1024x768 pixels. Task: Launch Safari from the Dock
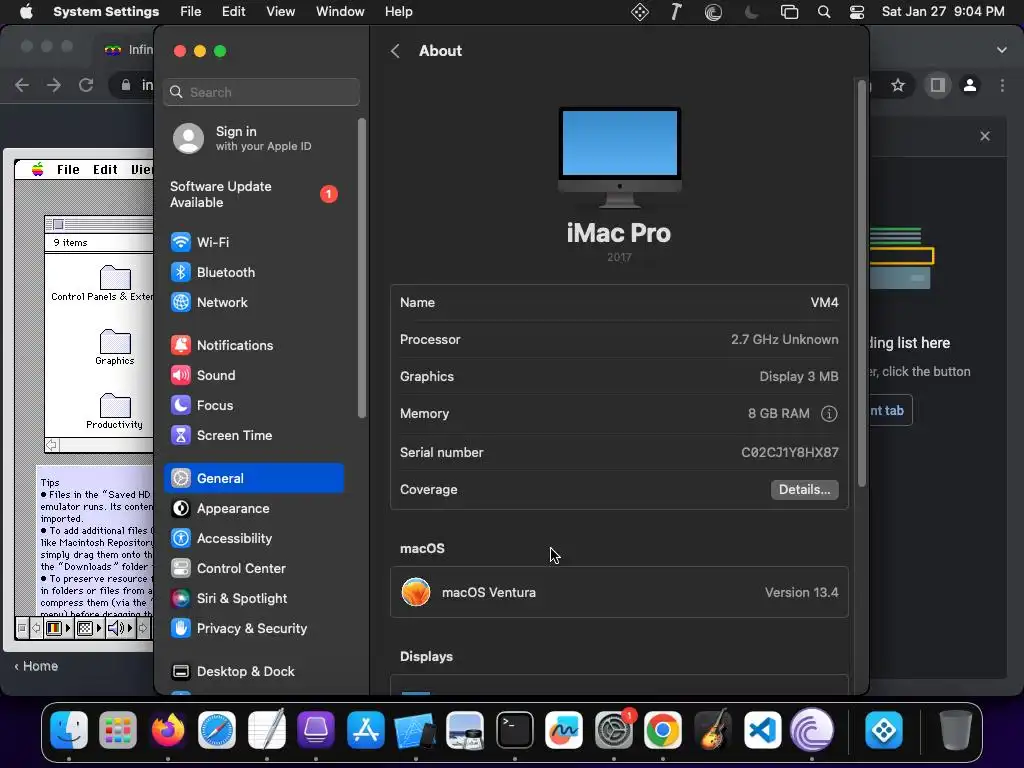(217, 729)
